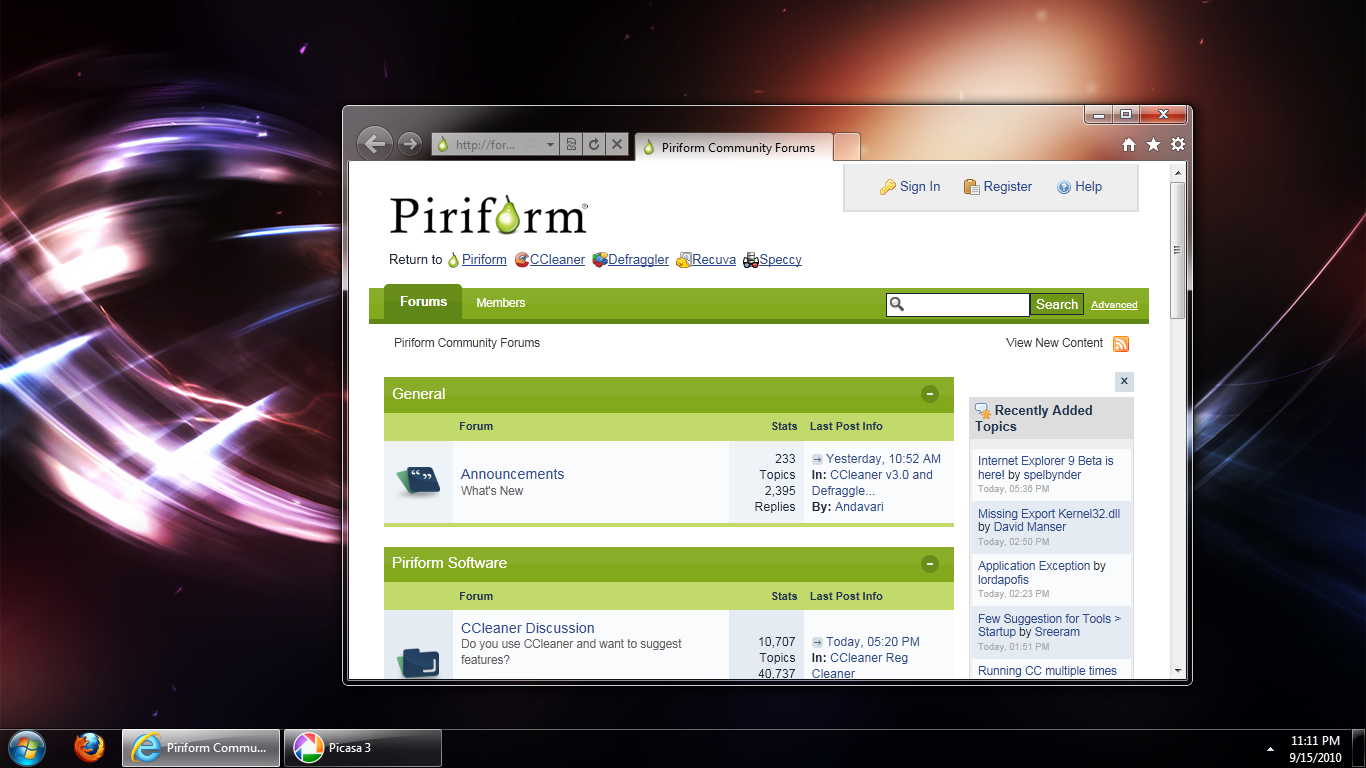Click the last-post arrow icon beside Today, 05:20 PM
Image resolution: width=1366 pixels, height=768 pixels.
coord(817,643)
